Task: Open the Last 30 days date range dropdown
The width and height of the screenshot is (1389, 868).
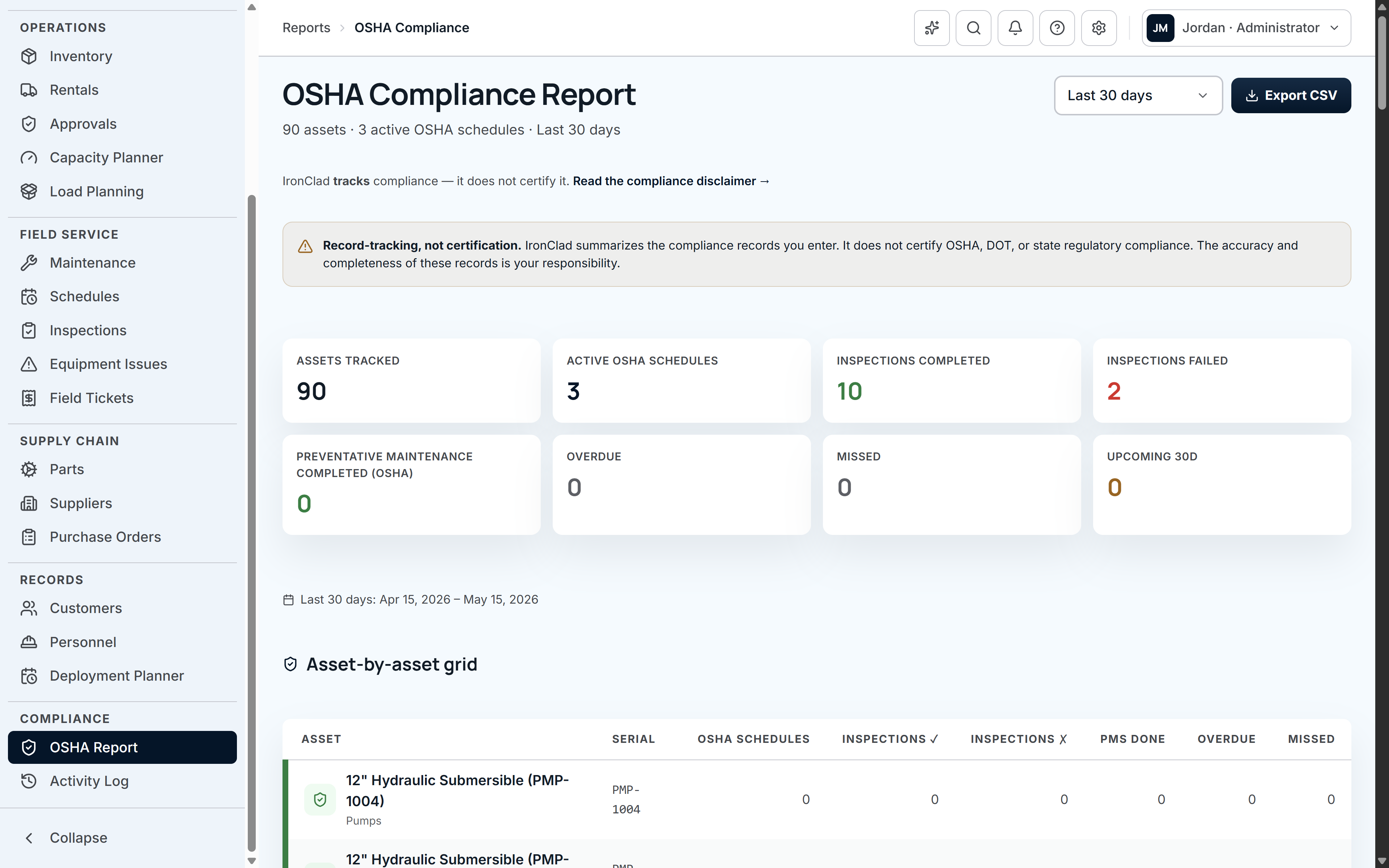Action: 1138,95
